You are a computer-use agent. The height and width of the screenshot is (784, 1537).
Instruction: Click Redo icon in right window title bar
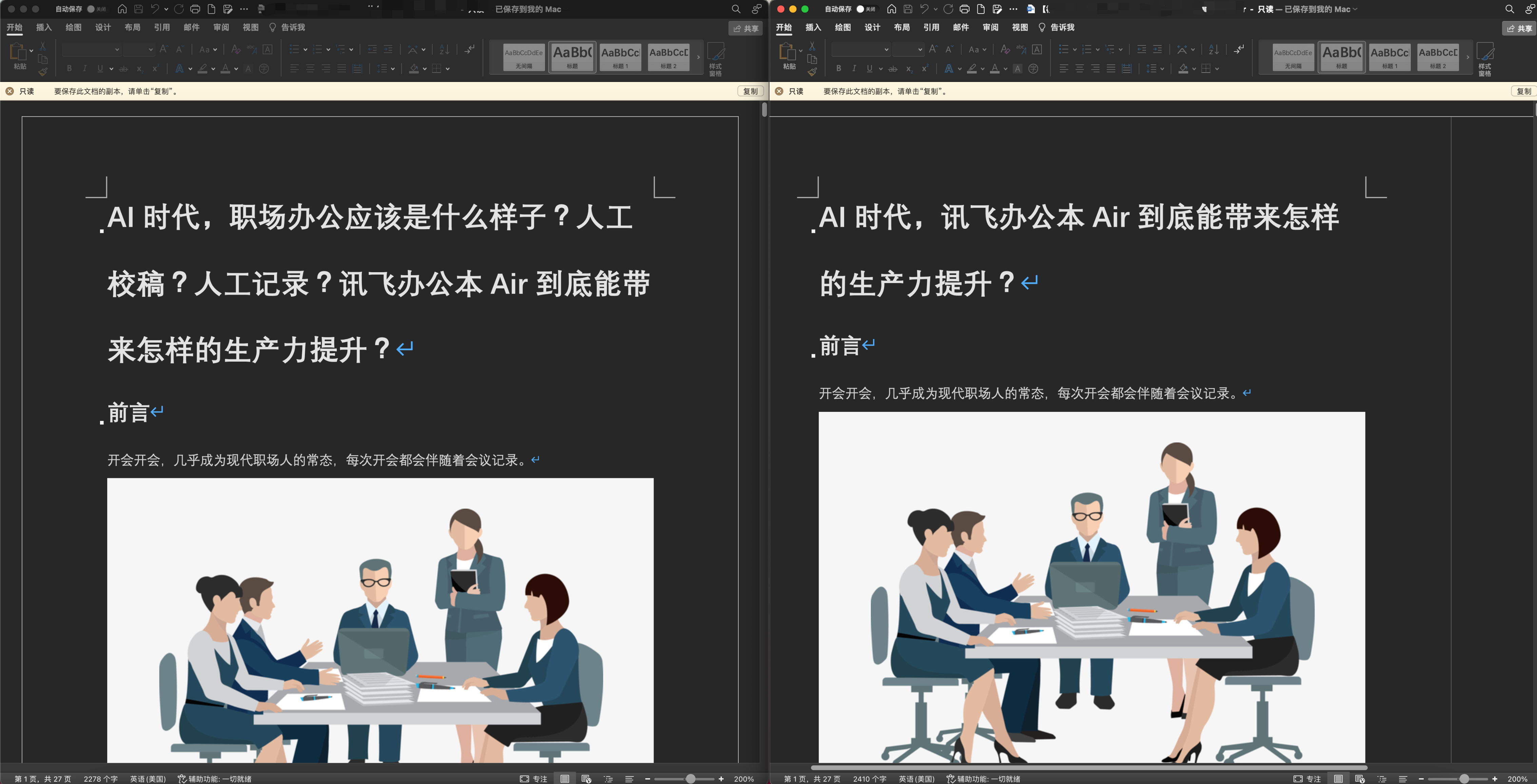pyautogui.click(x=948, y=9)
